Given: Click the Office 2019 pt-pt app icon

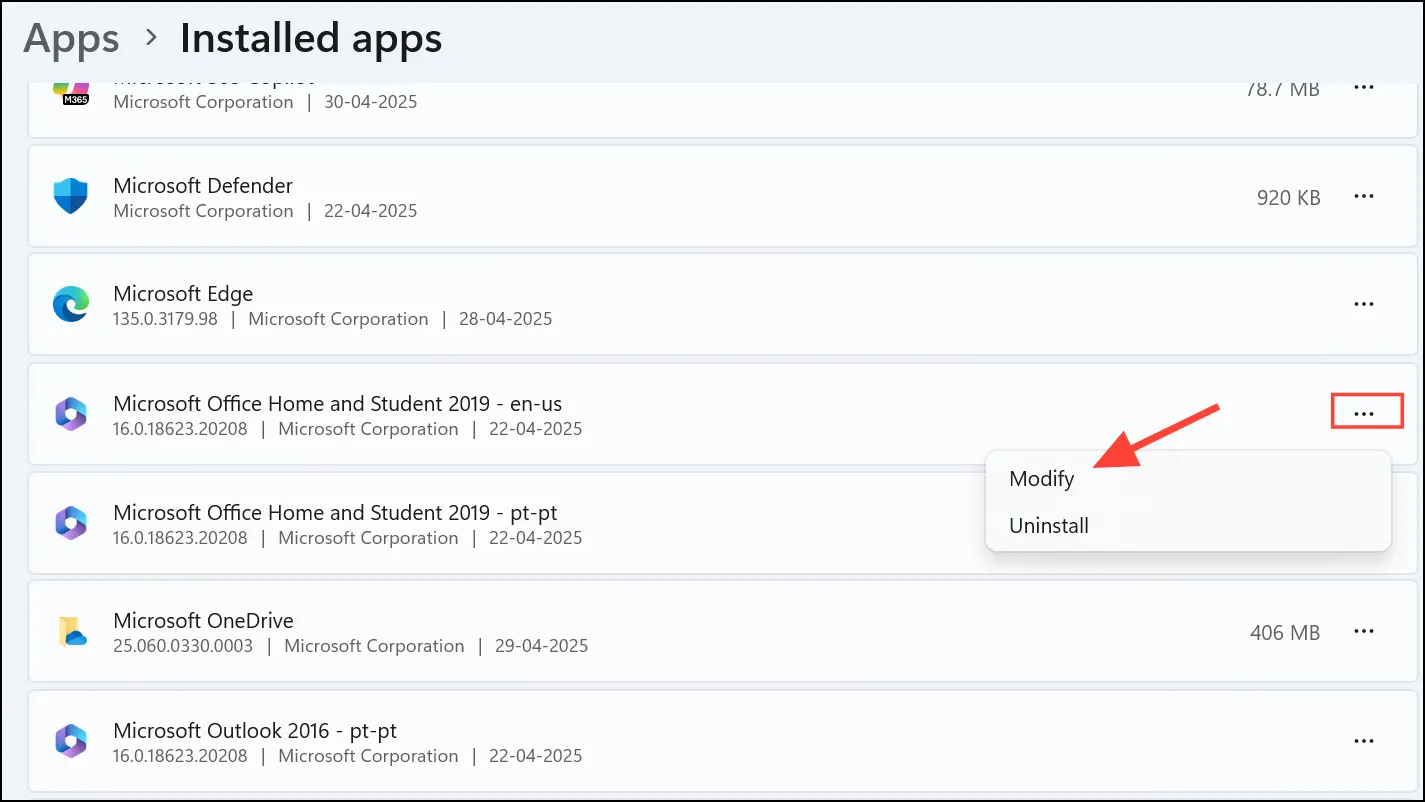Looking at the screenshot, I should pos(71,522).
